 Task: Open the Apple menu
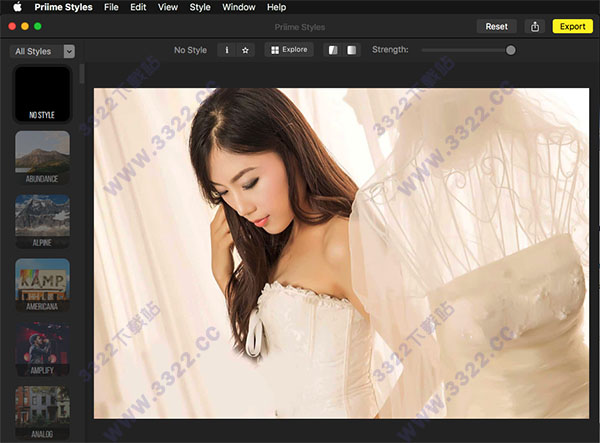click(x=17, y=7)
